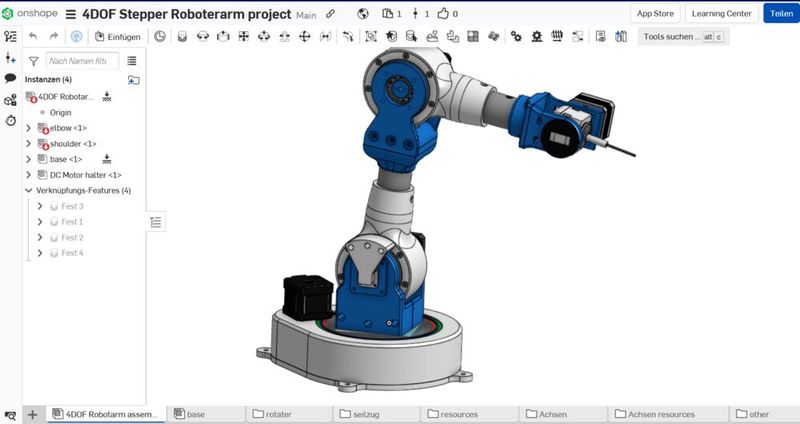Click the stopwatch icon in left sidebar
Screen dimensions: 800x424
pyautogui.click(x=10, y=120)
